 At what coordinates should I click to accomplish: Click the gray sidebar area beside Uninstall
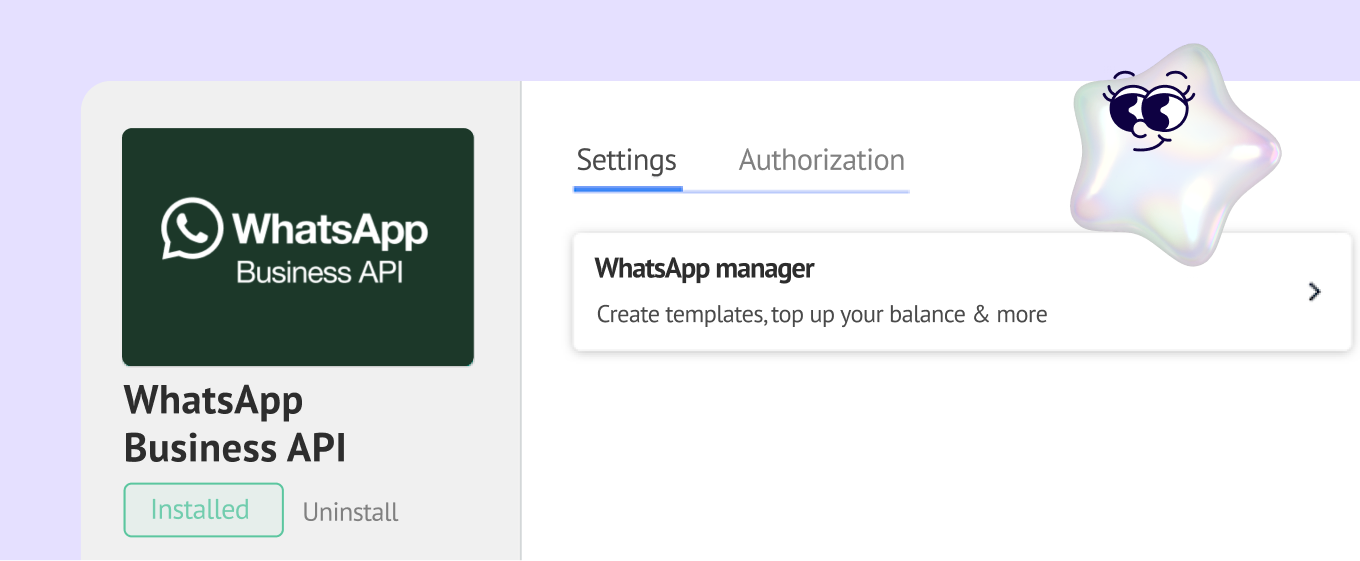coord(460,512)
